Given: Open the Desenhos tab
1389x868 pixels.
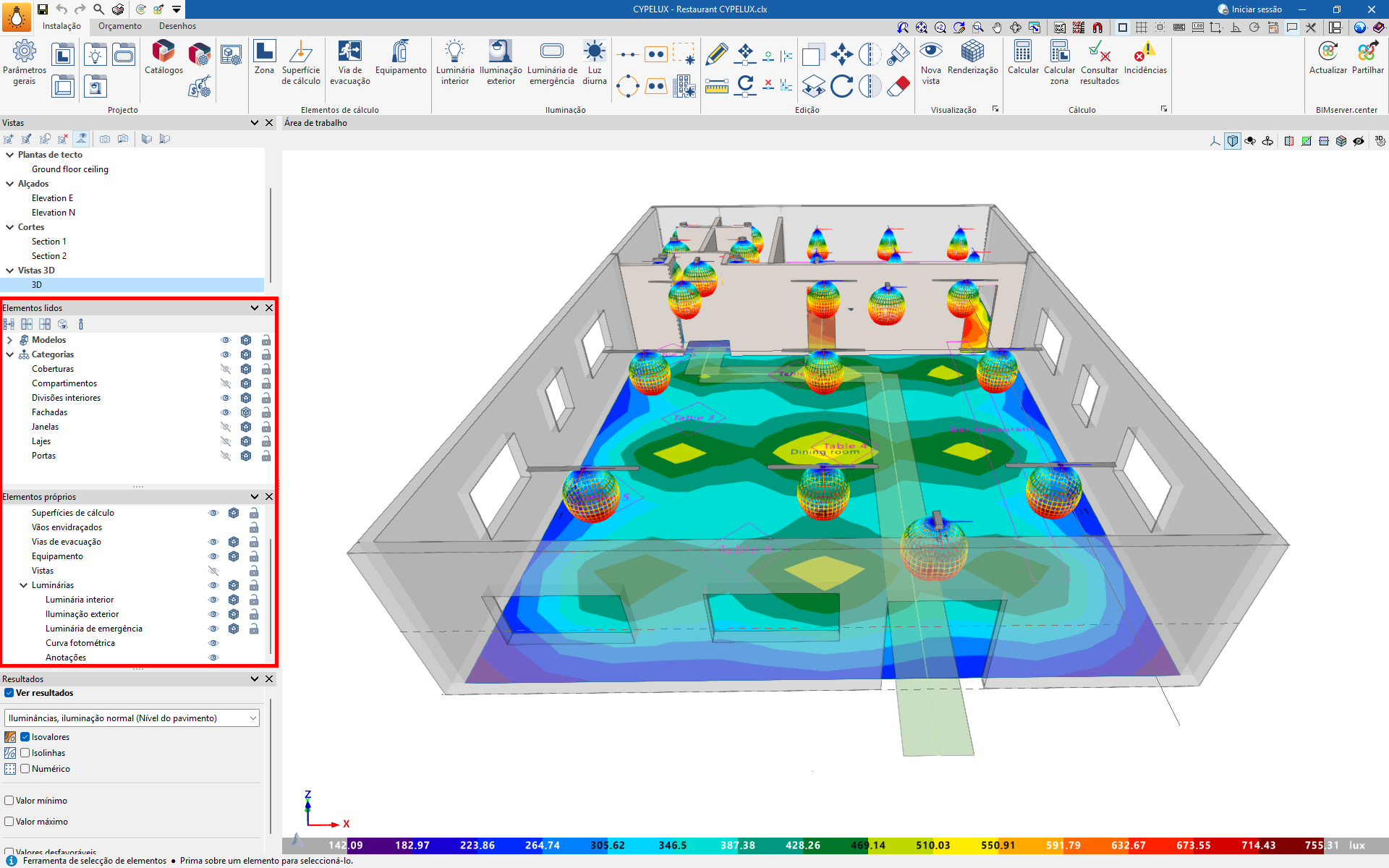Looking at the screenshot, I should (177, 26).
